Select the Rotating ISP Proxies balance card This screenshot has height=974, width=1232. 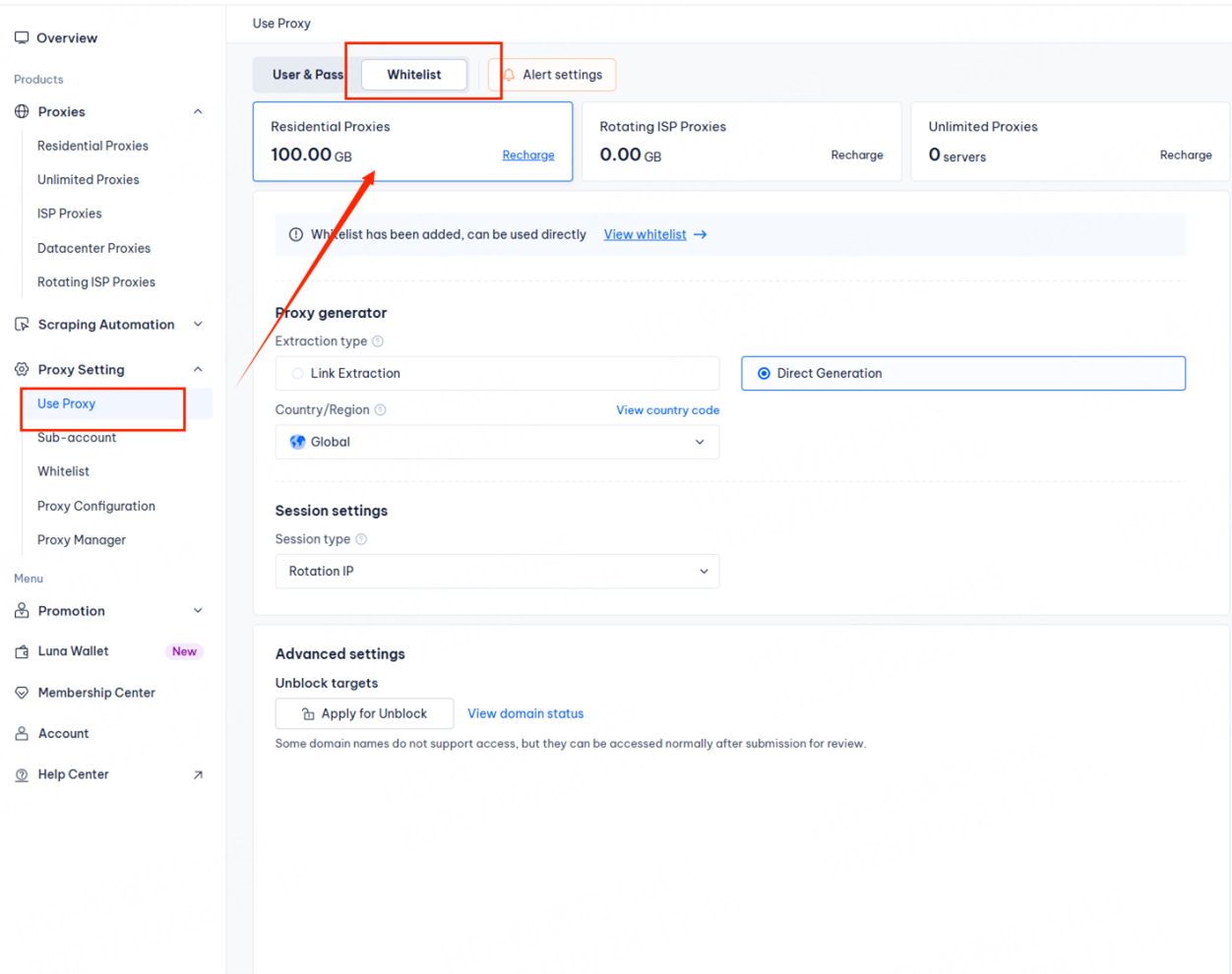pyautogui.click(x=741, y=142)
